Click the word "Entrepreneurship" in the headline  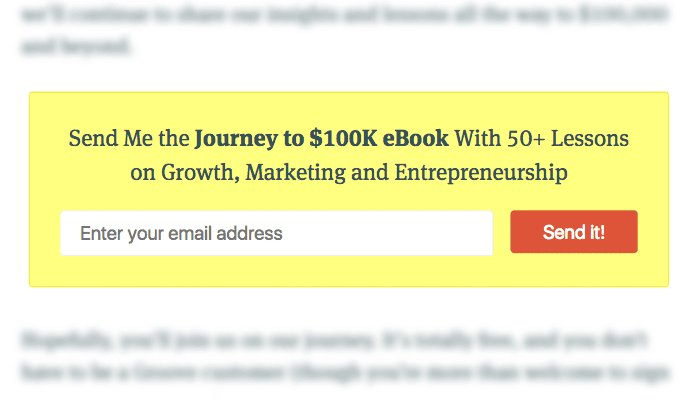click(481, 172)
